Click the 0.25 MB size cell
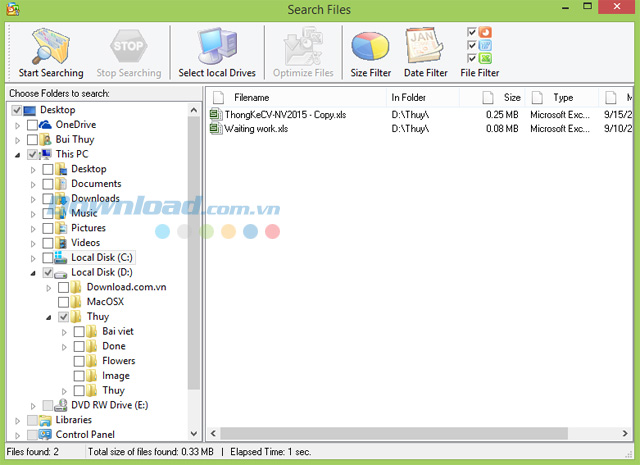Viewport: 640px width, 465px height. click(502, 115)
